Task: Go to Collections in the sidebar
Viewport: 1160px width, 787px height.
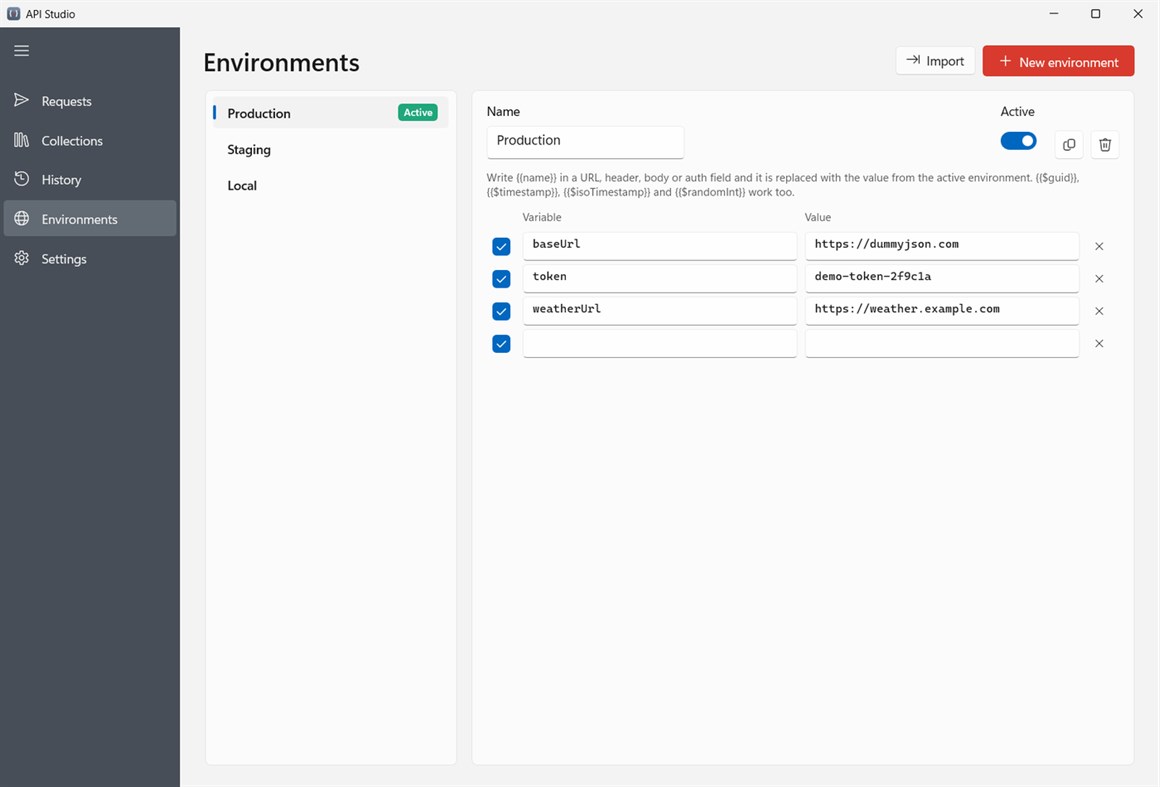Action: tap(90, 141)
